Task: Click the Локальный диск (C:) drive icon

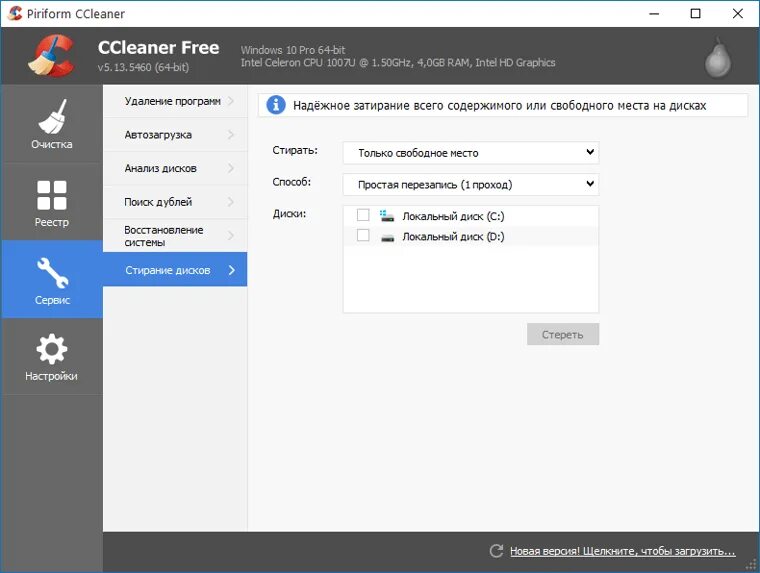Action: click(x=387, y=216)
